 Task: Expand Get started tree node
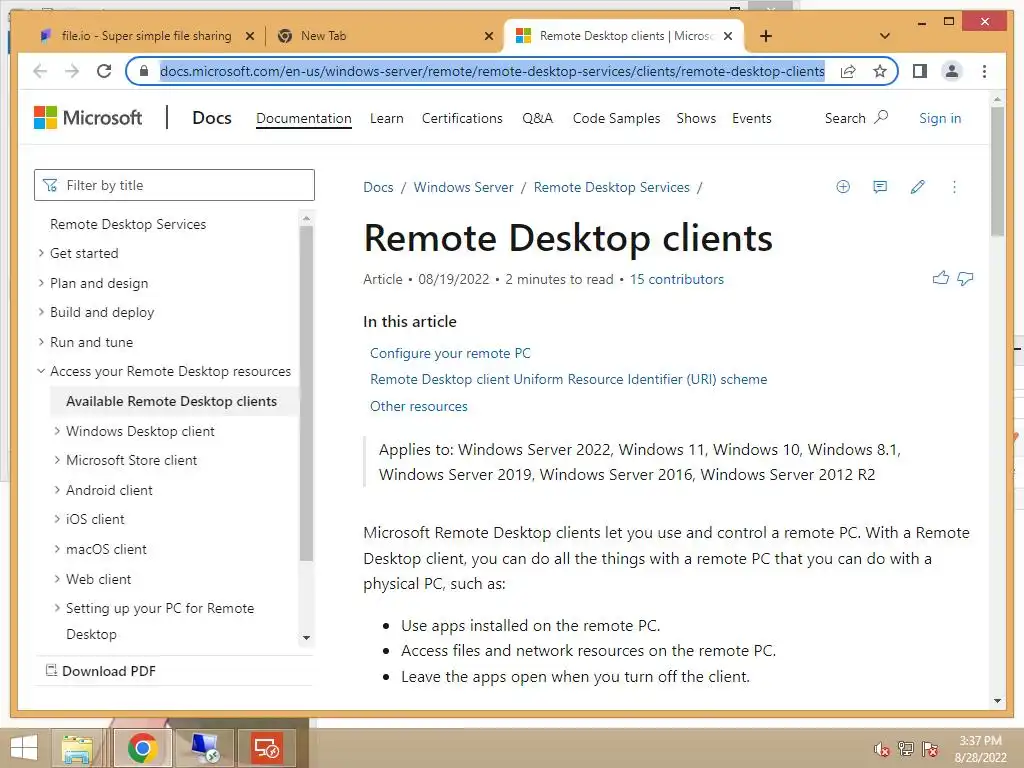(41, 253)
